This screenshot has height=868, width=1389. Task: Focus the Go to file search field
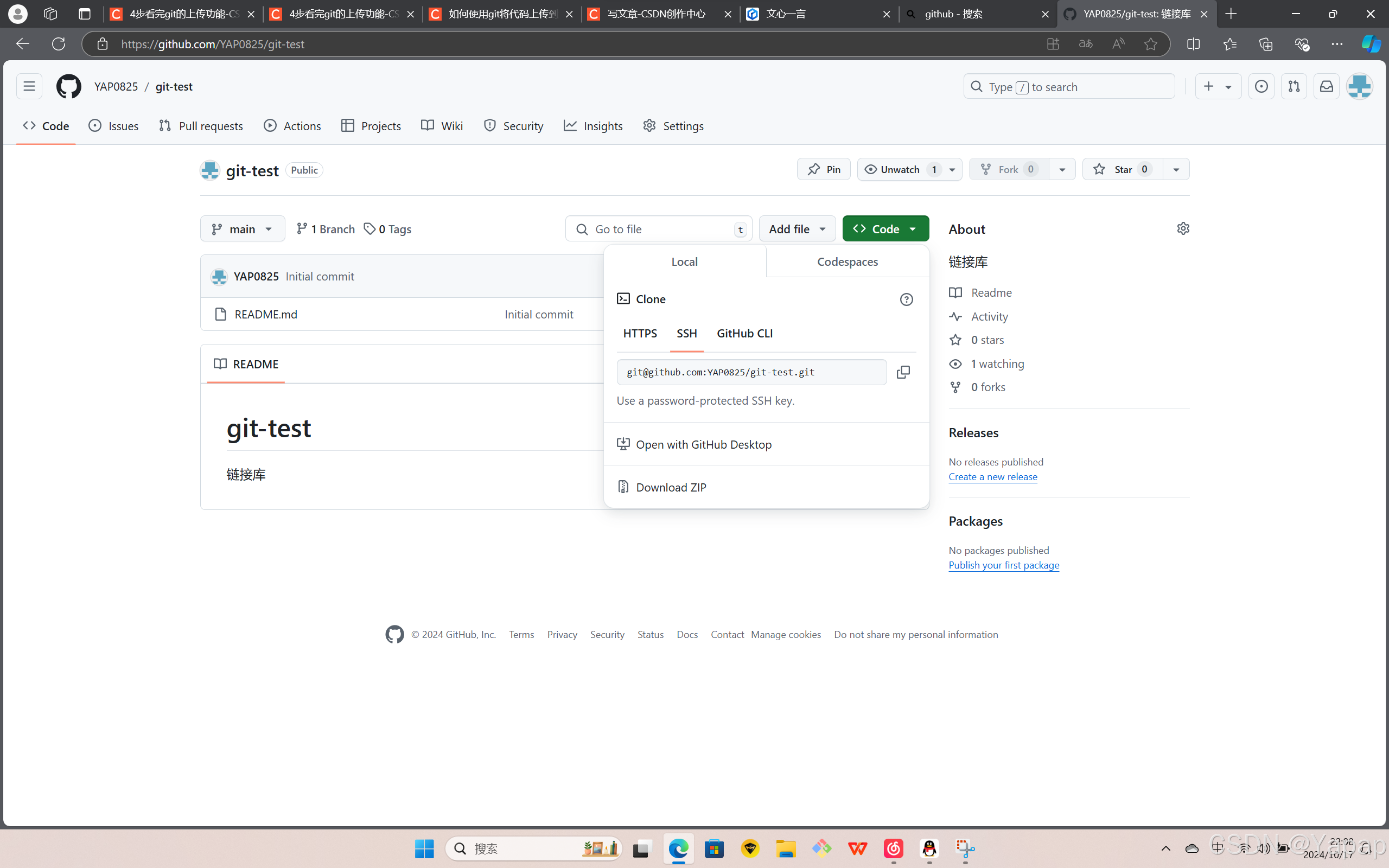(658, 228)
